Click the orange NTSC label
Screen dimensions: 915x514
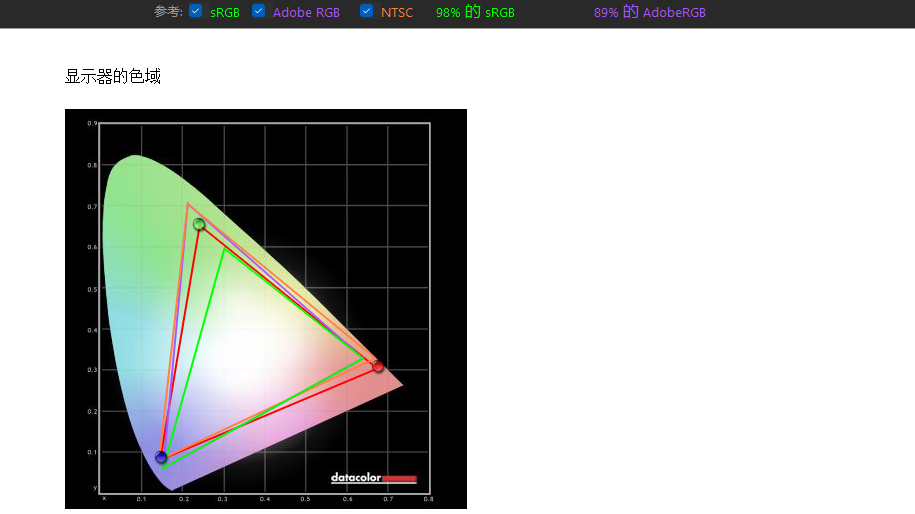pyautogui.click(x=397, y=12)
